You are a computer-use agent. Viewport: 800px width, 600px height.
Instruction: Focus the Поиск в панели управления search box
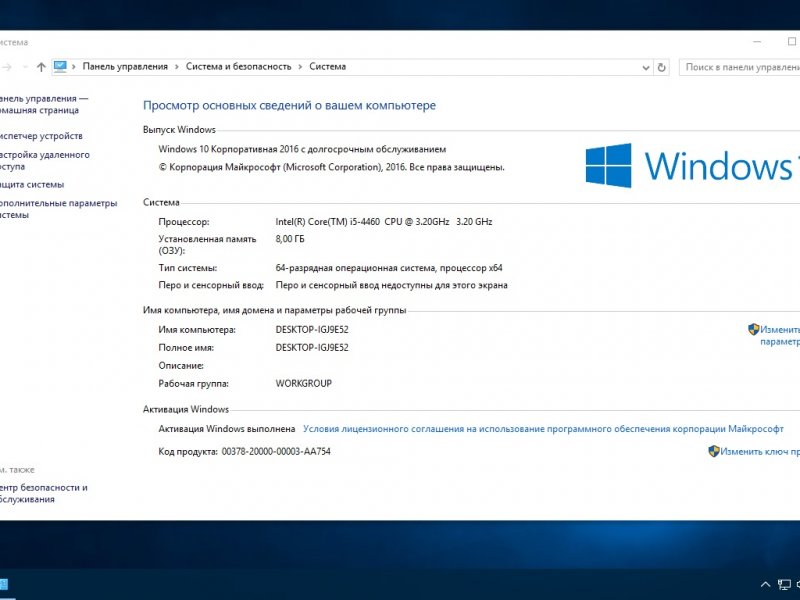click(x=740, y=67)
